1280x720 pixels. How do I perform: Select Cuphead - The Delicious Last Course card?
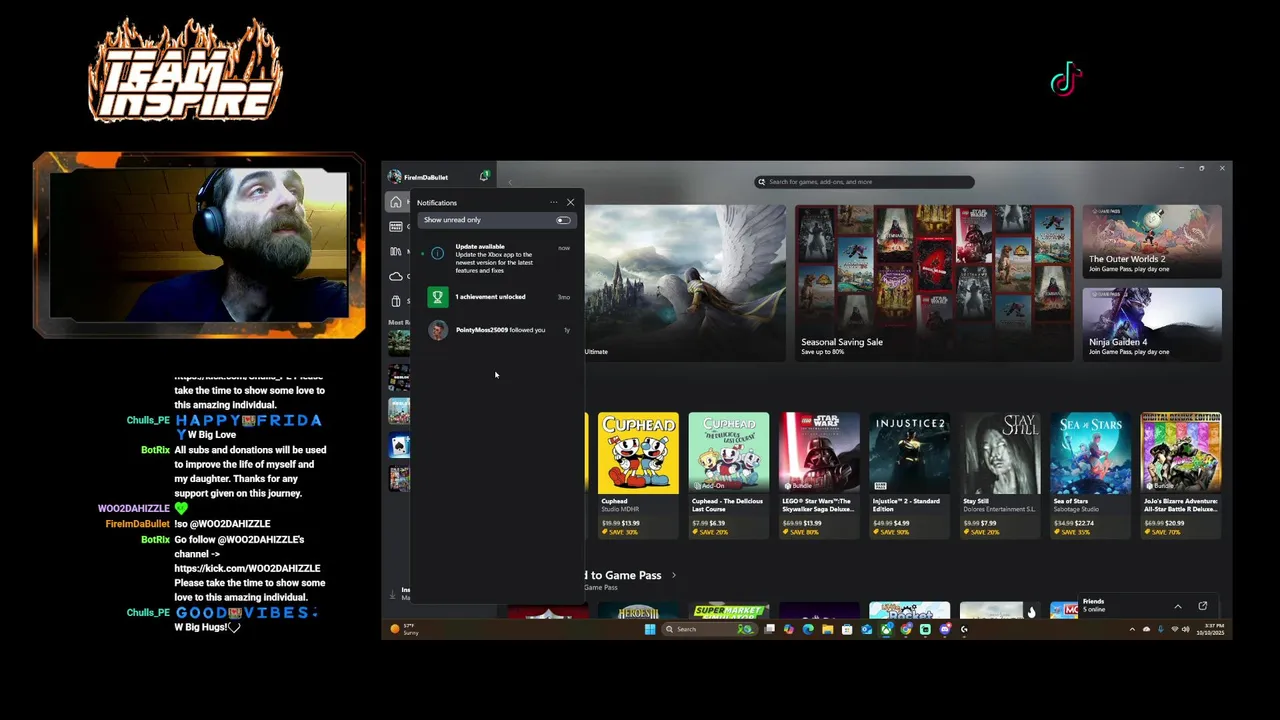coord(729,475)
